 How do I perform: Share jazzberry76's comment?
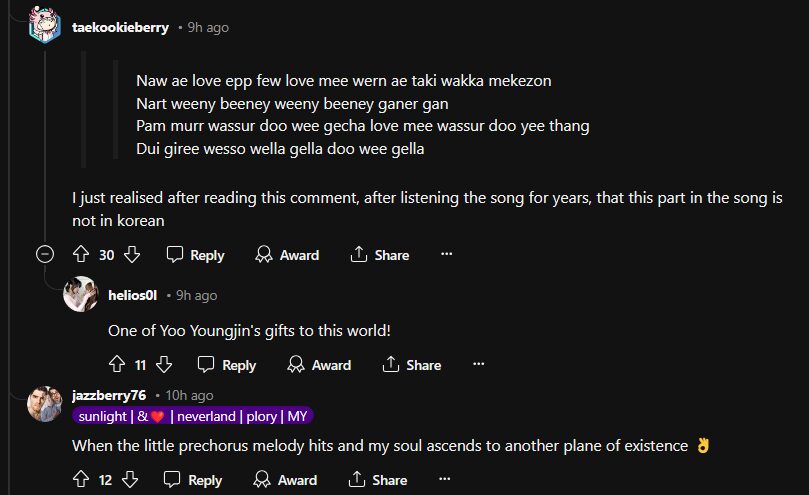click(x=379, y=480)
